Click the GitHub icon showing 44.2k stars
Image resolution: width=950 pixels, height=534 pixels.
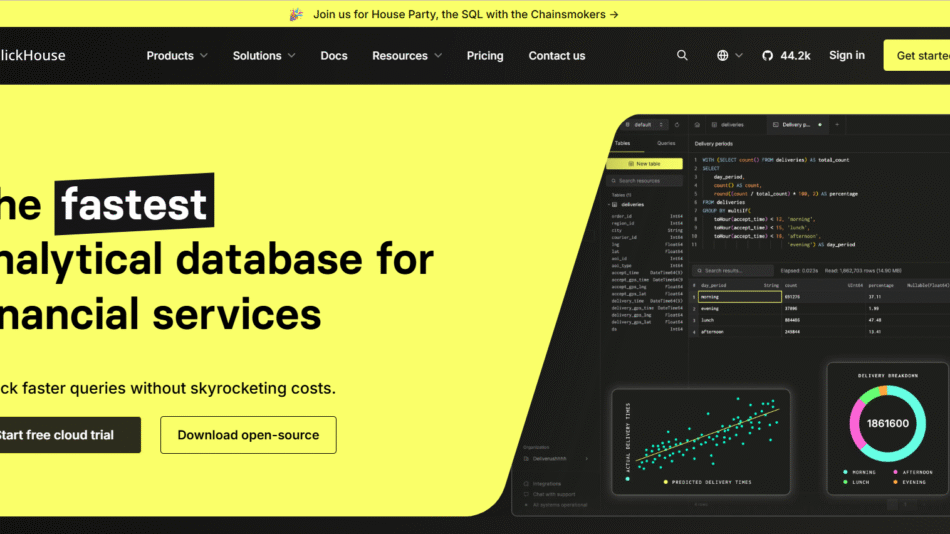pos(785,56)
